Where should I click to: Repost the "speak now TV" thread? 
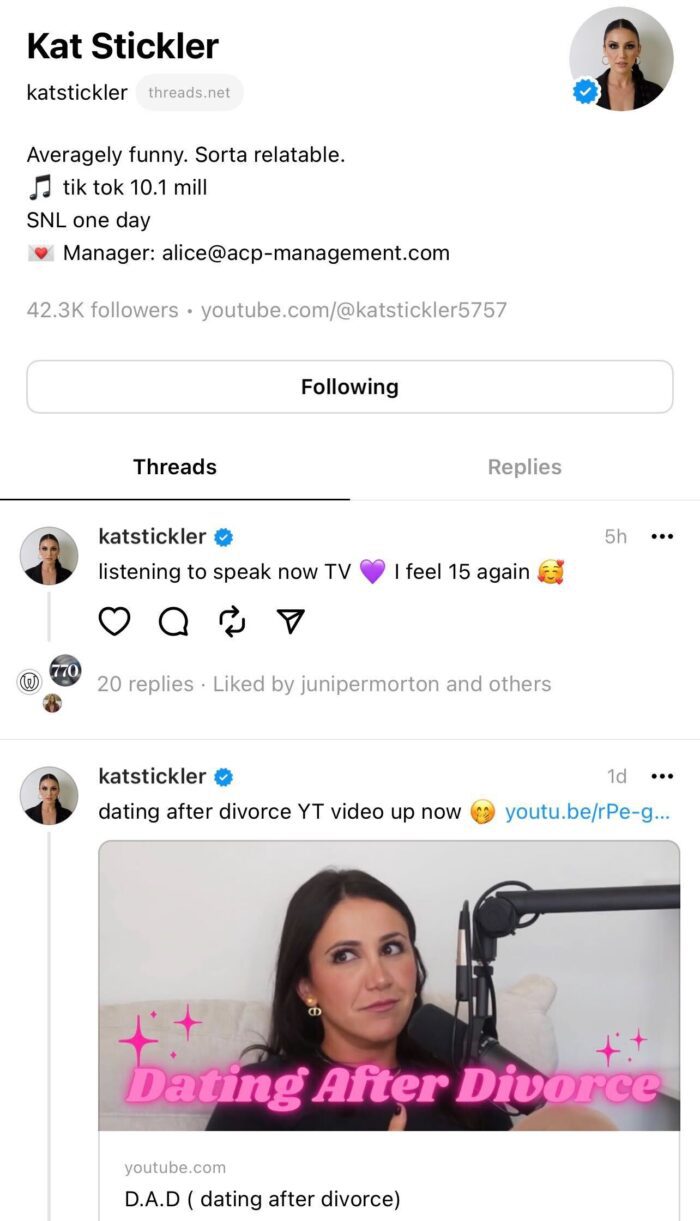tap(230, 621)
